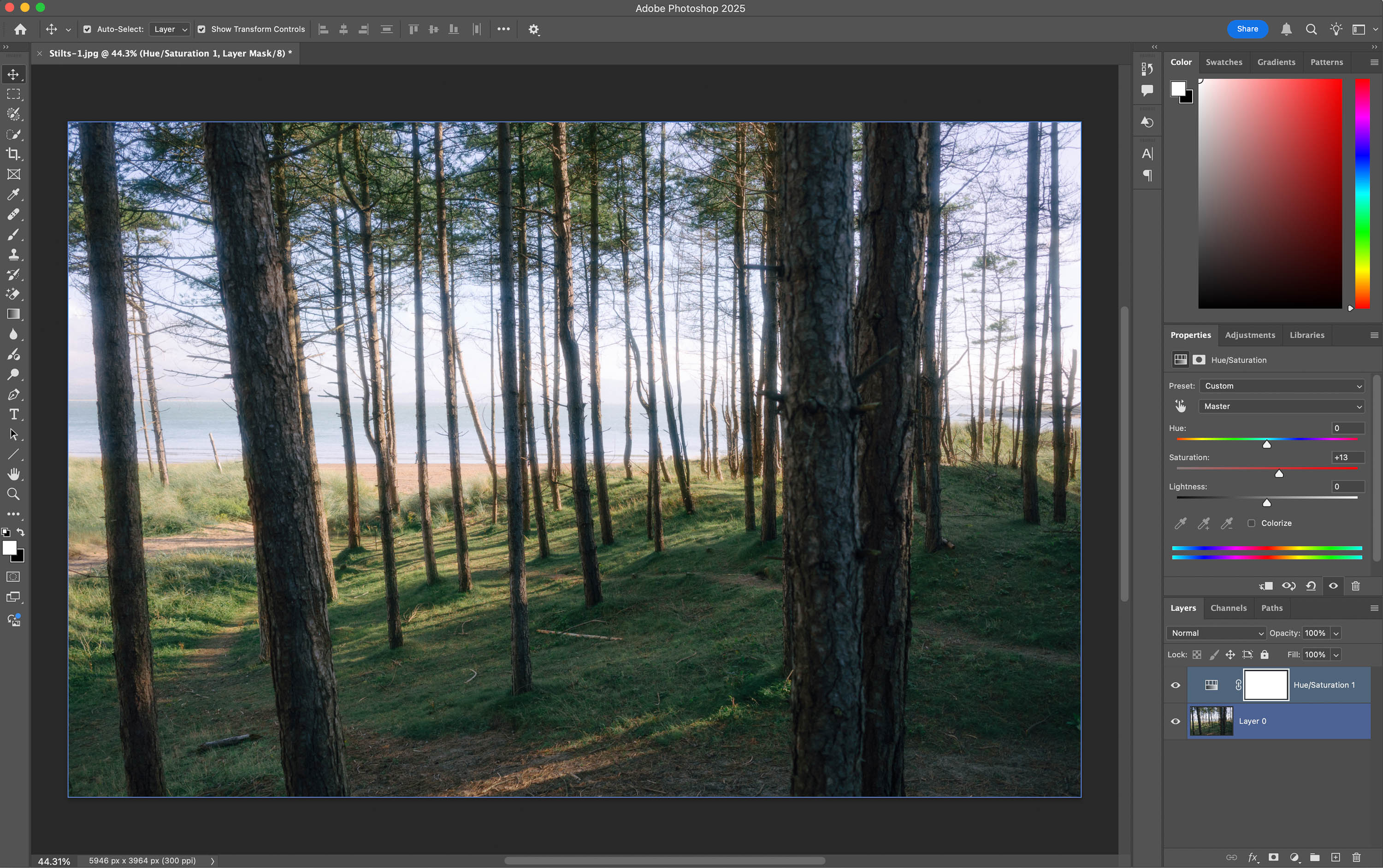
Task: Click the vertical hue spectrum strip
Action: (x=1363, y=194)
